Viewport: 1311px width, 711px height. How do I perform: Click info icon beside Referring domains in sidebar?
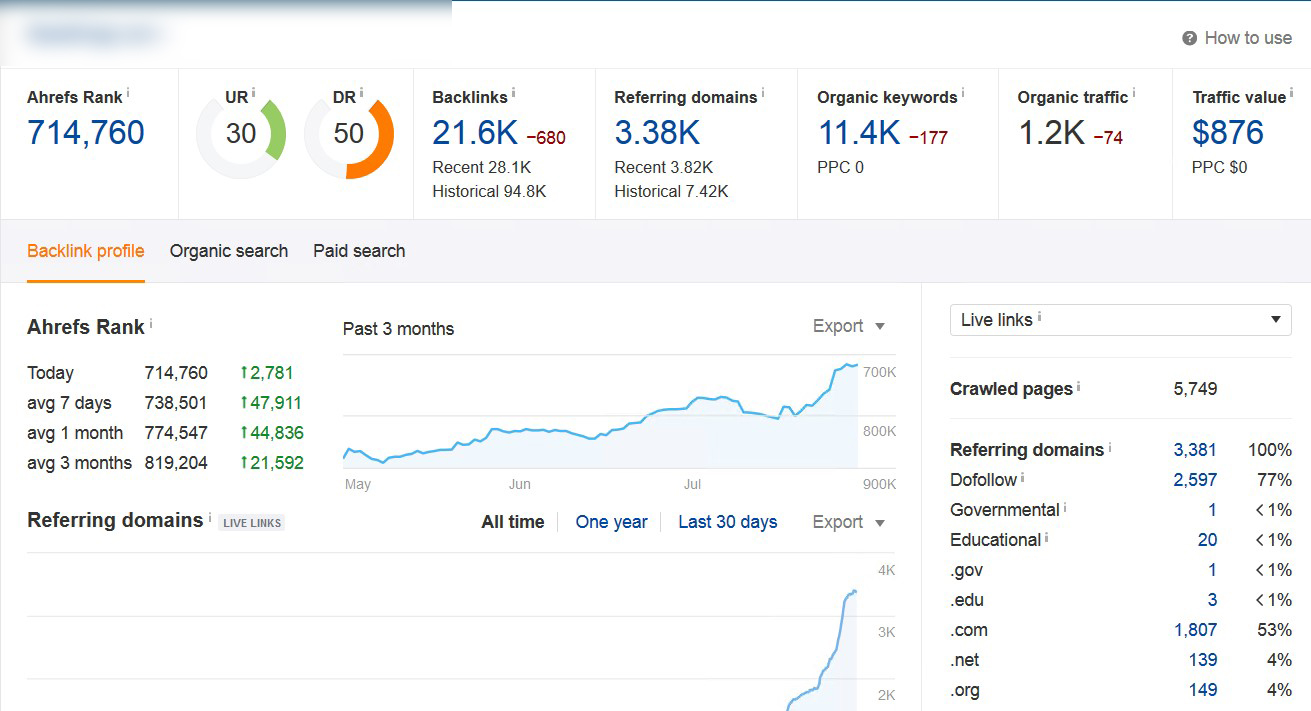tap(1110, 447)
